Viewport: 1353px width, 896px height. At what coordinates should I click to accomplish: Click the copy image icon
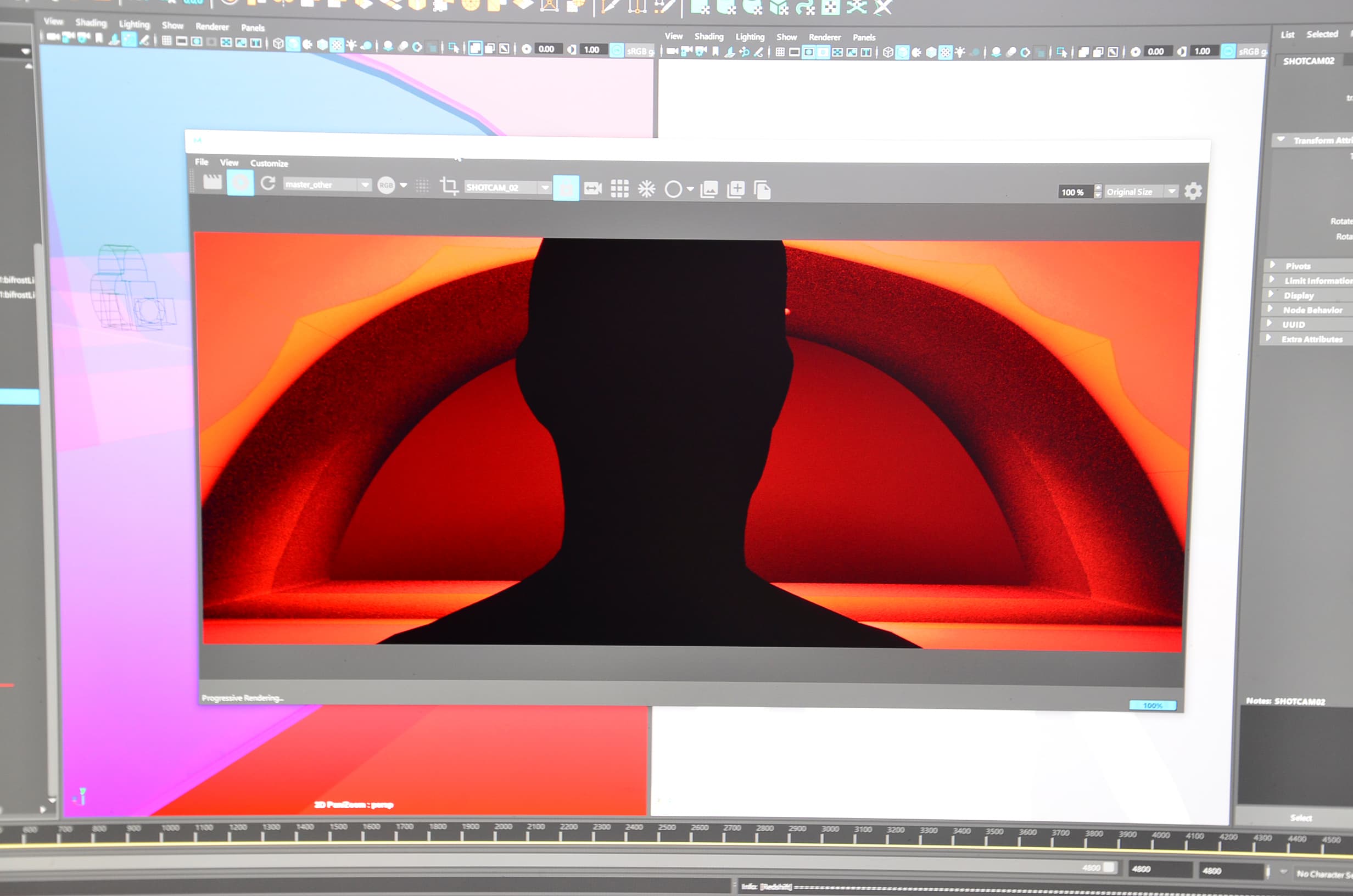(762, 190)
